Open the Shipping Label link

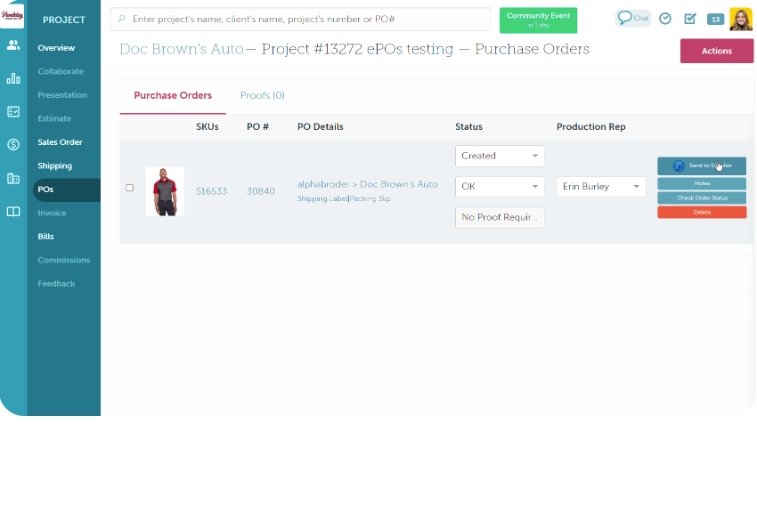click(322, 199)
